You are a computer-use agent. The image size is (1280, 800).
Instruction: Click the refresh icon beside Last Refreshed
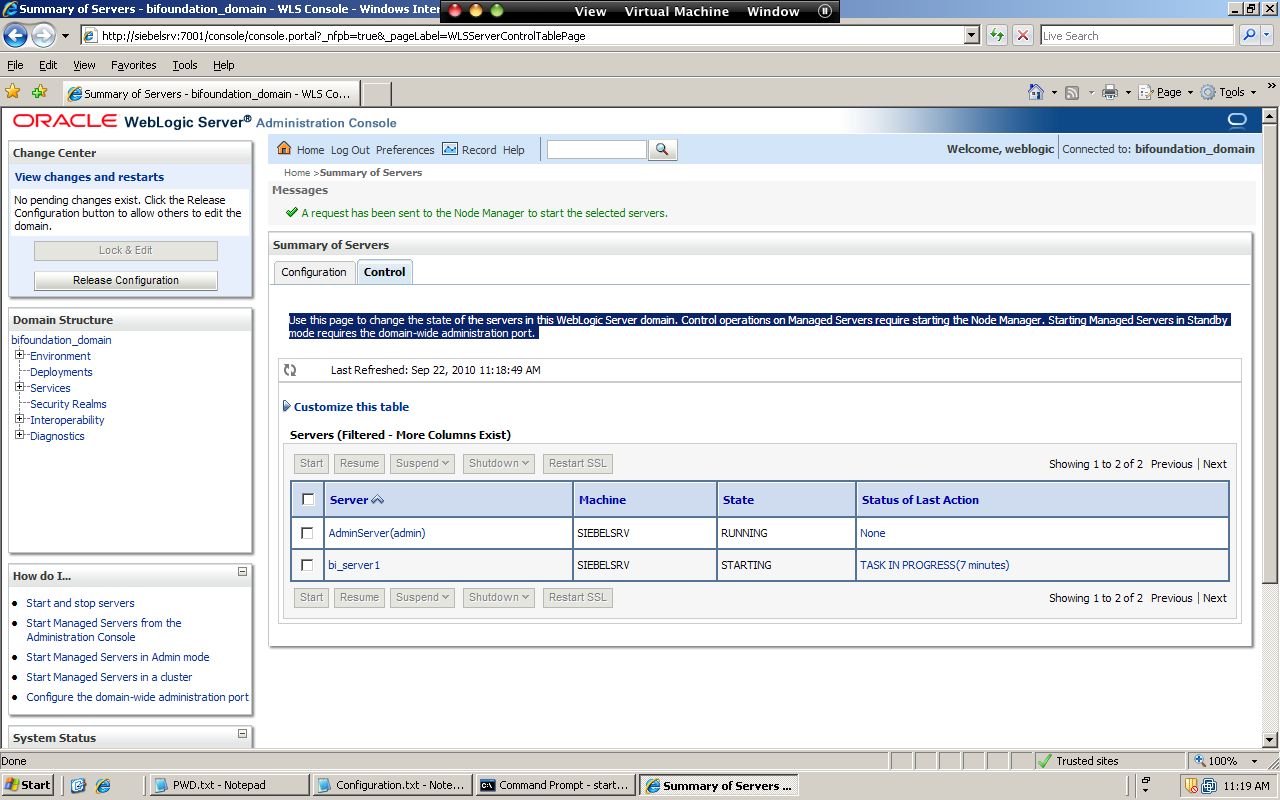290,369
